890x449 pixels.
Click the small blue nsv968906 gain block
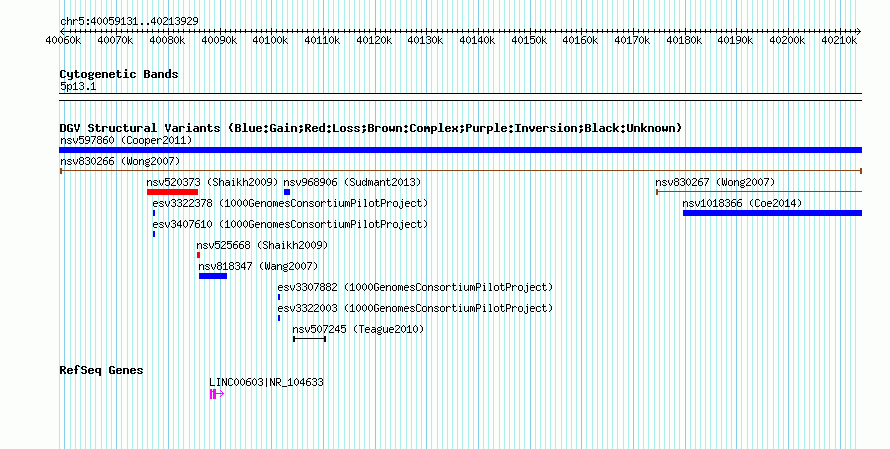[x=287, y=192]
